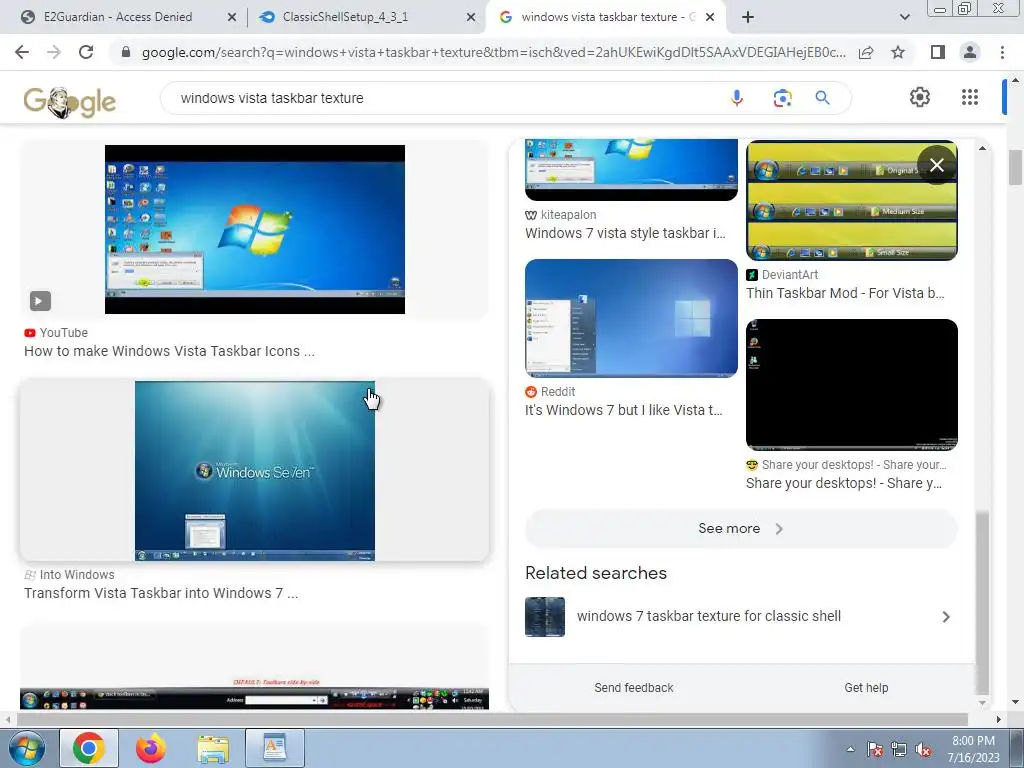This screenshot has width=1024, height=768.
Task: Open 'Windows 7 vista style taskbar' title link
Action: [625, 233]
